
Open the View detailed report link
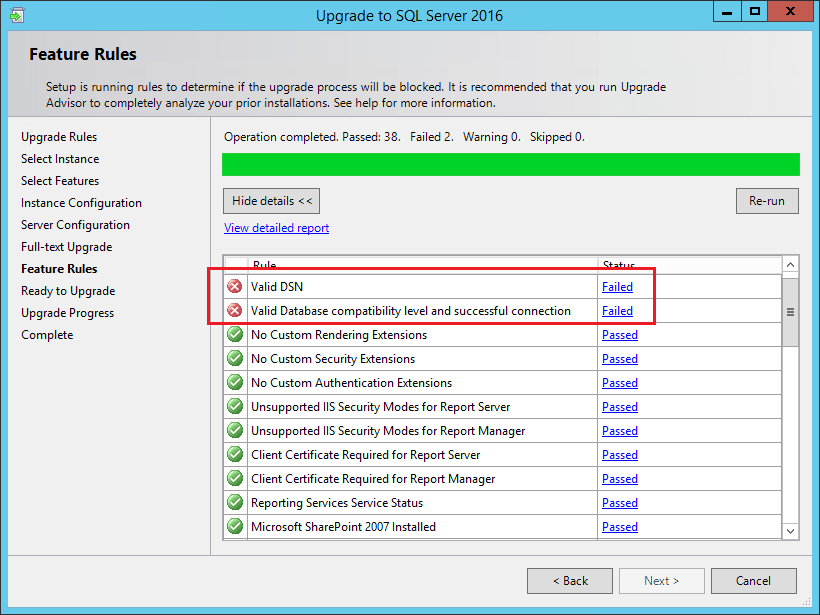[x=276, y=227]
